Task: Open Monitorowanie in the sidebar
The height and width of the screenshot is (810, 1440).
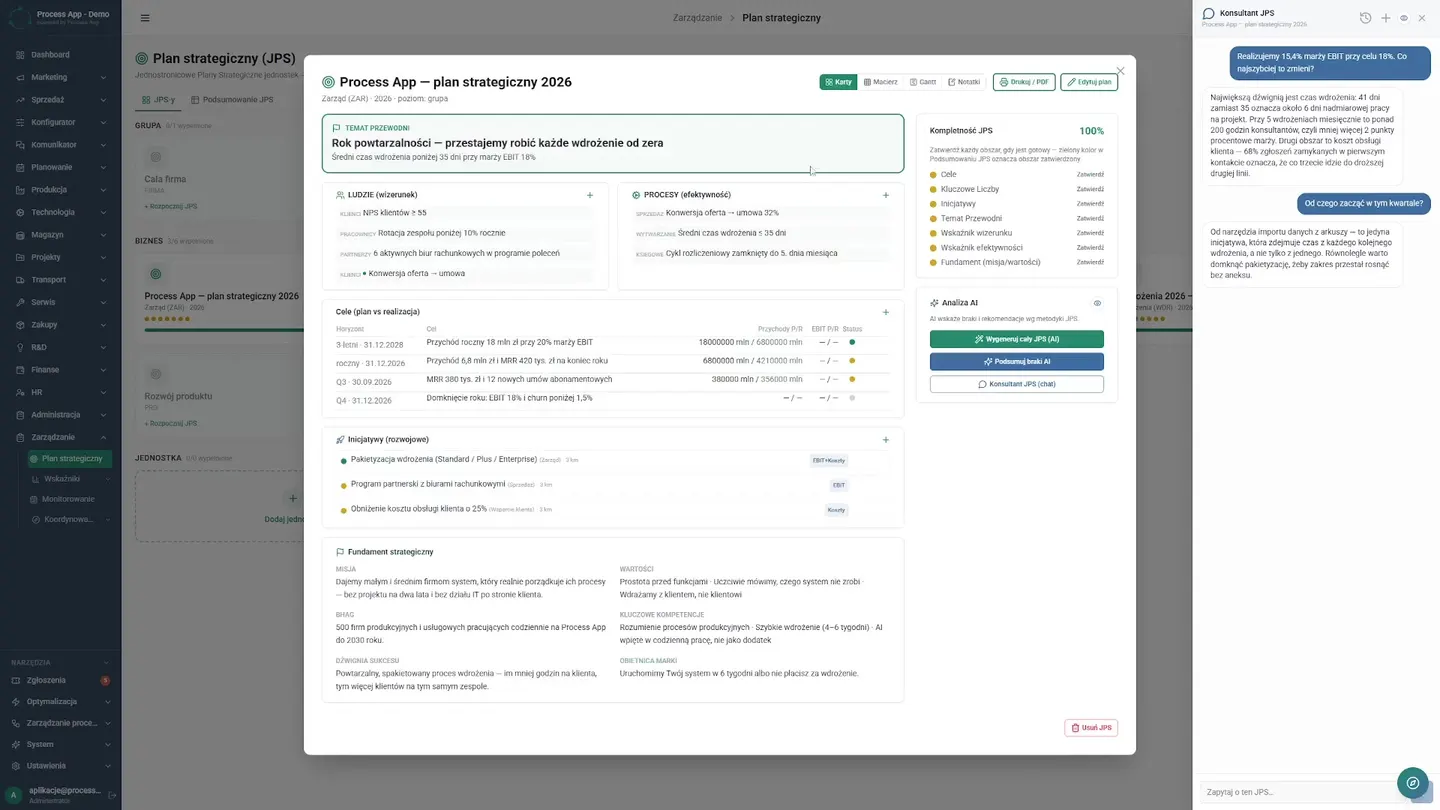Action: pyautogui.click(x=68, y=499)
